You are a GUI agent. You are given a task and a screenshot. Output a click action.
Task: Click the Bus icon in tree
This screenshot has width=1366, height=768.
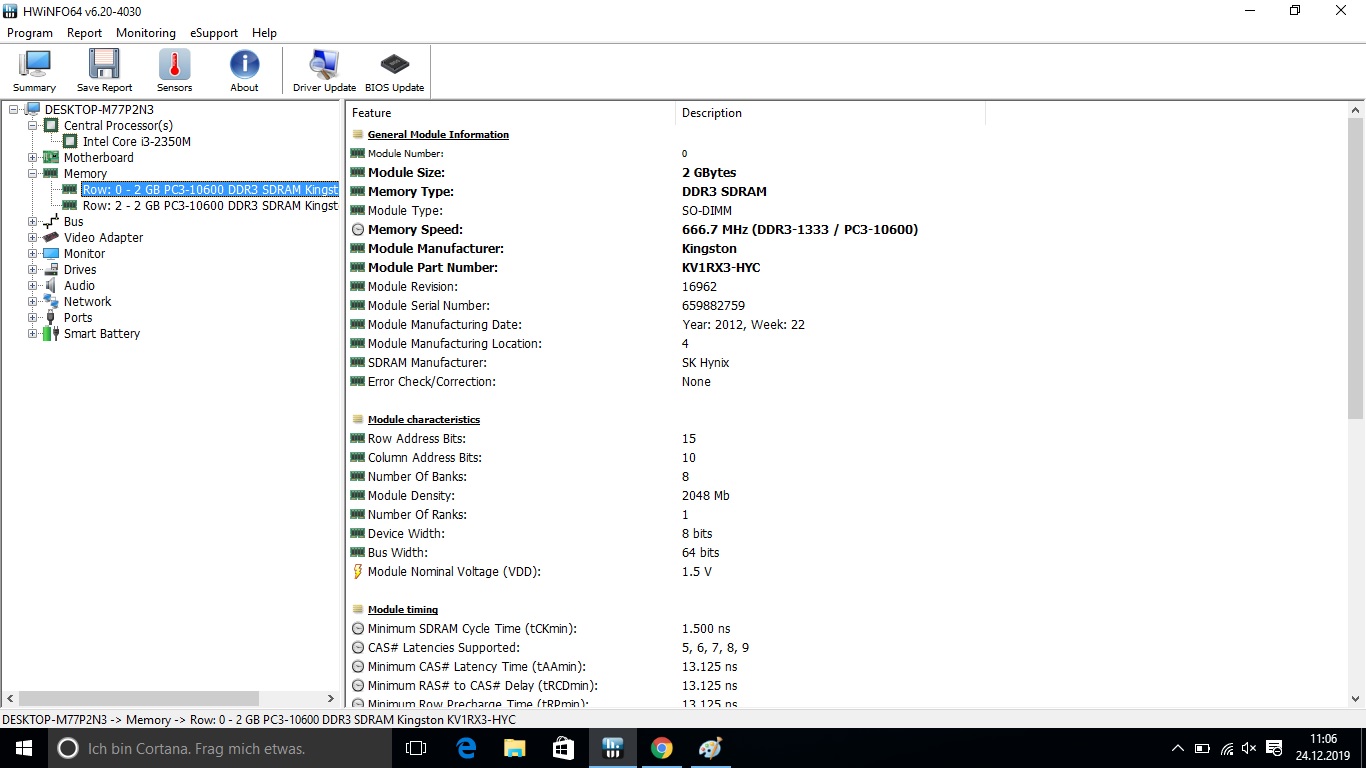click(x=51, y=221)
